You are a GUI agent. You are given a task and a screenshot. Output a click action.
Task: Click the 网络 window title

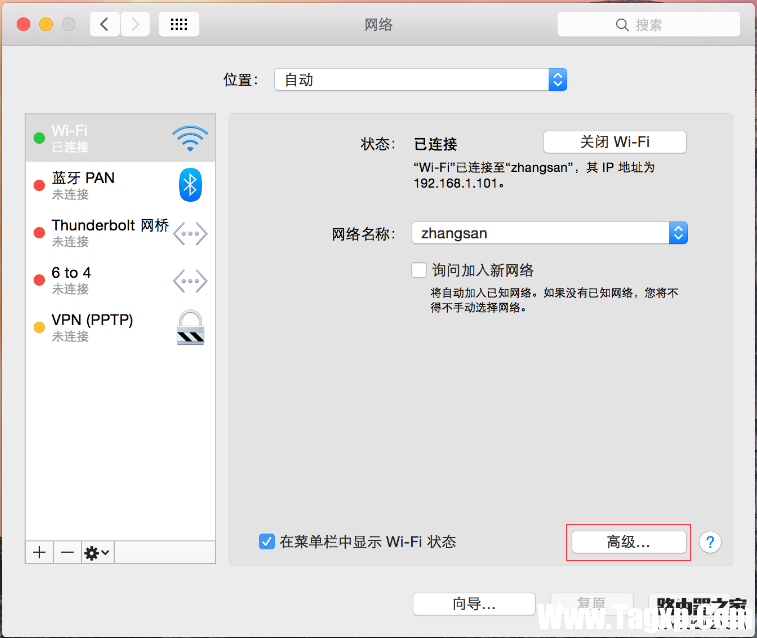[378, 25]
